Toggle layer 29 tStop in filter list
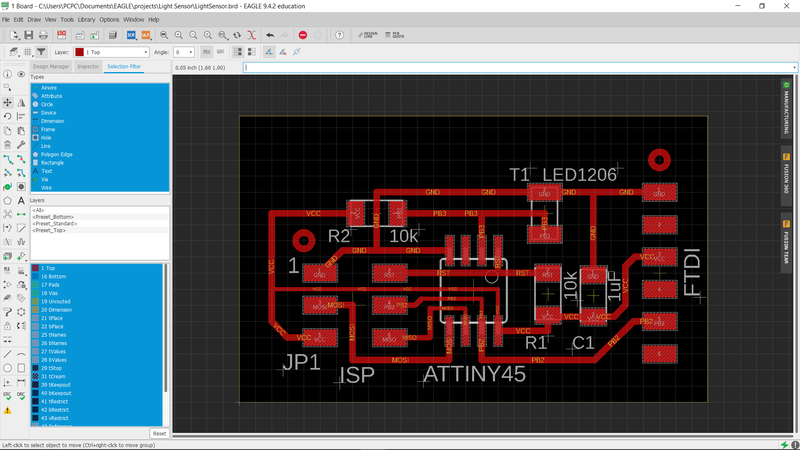This screenshot has width=800, height=450. (97, 368)
